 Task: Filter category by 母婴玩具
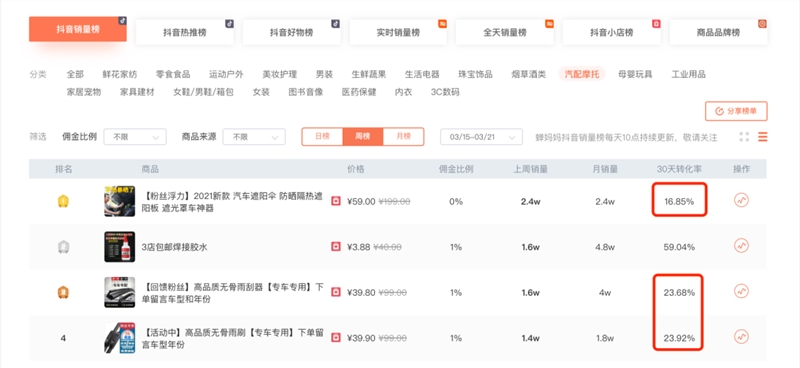point(635,75)
